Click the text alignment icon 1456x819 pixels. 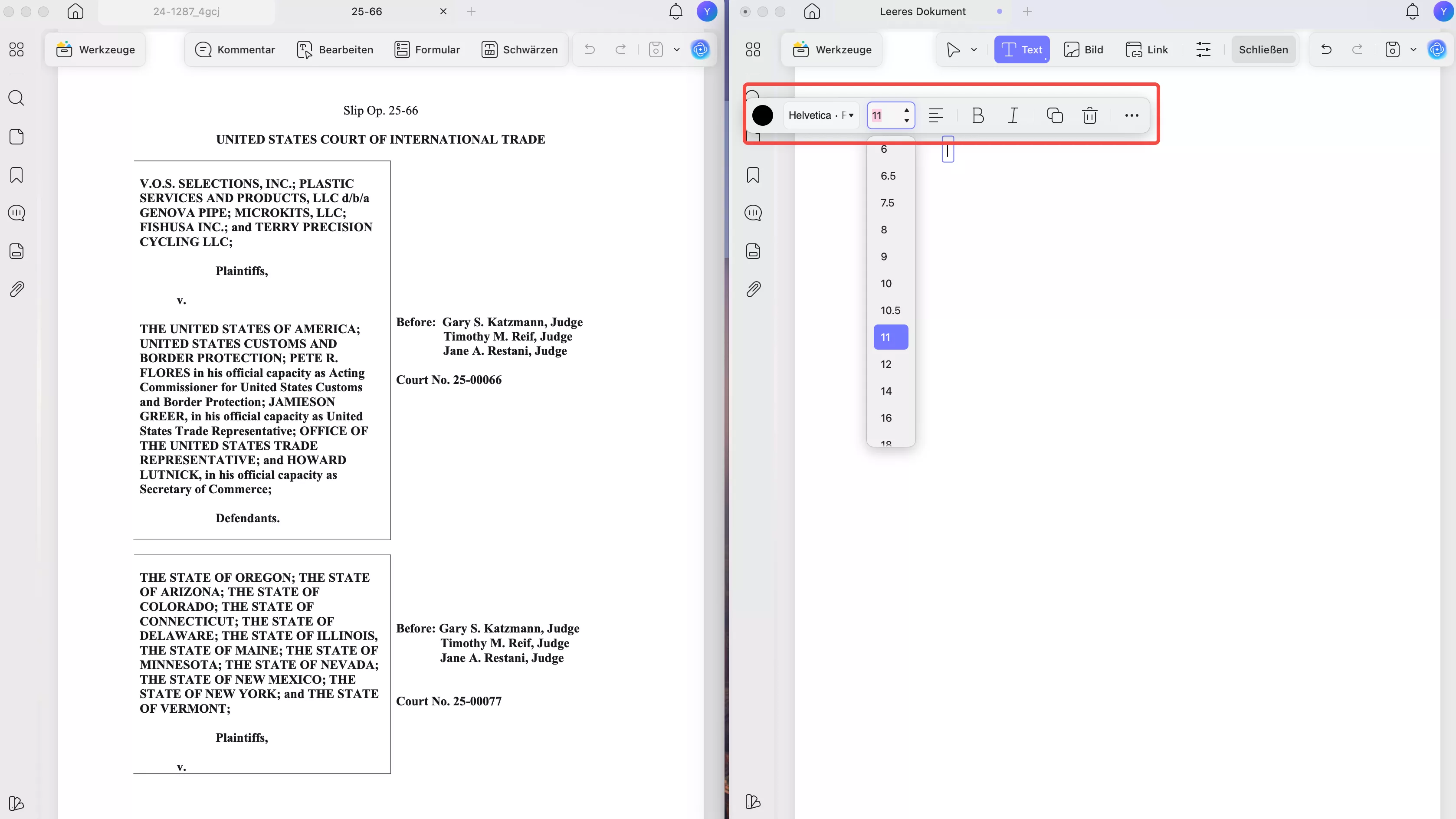click(x=936, y=115)
